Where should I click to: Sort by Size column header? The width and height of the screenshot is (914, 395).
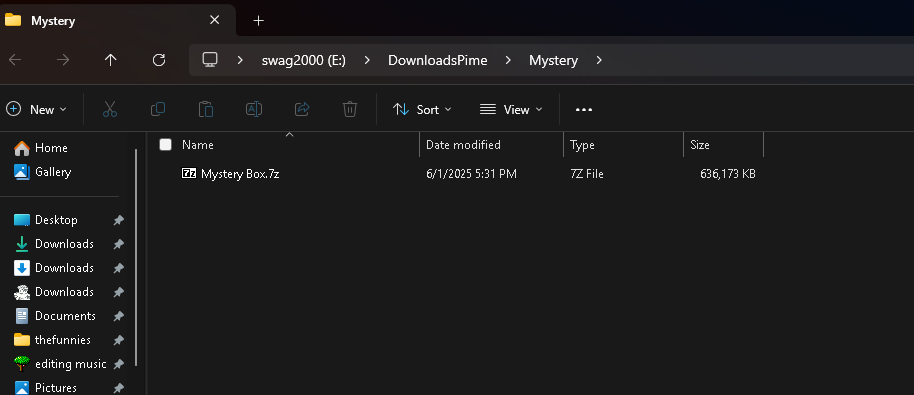point(699,145)
